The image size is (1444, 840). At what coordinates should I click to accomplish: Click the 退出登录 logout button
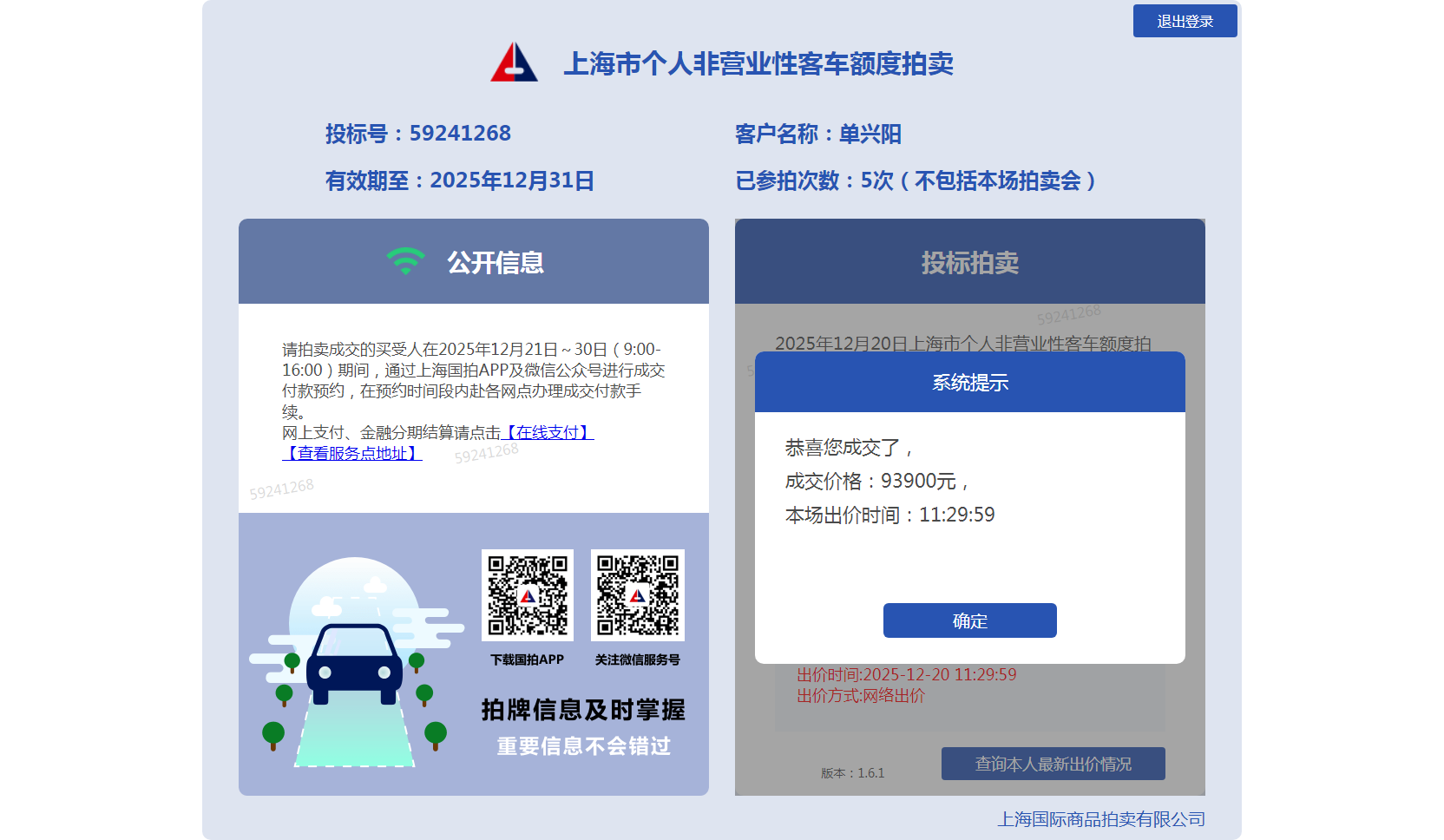click(1185, 22)
